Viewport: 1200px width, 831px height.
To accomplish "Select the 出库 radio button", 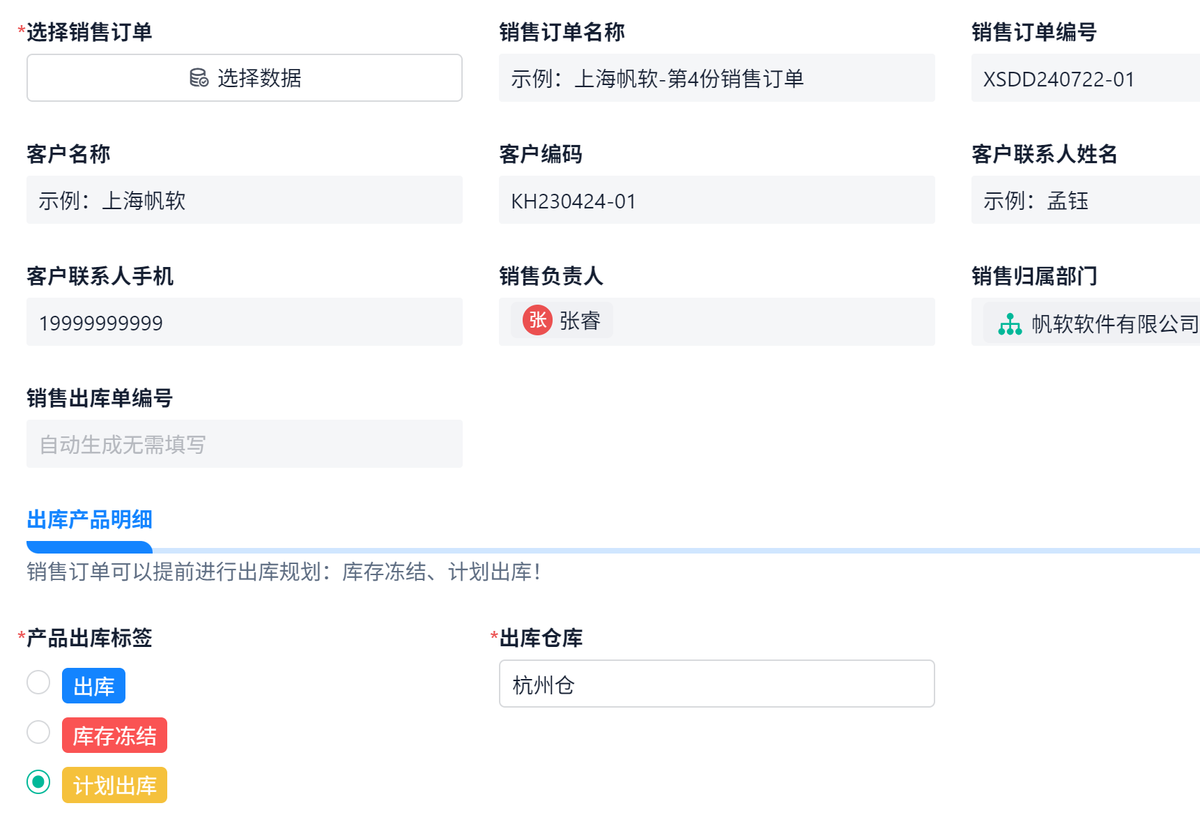I will pyautogui.click(x=38, y=683).
